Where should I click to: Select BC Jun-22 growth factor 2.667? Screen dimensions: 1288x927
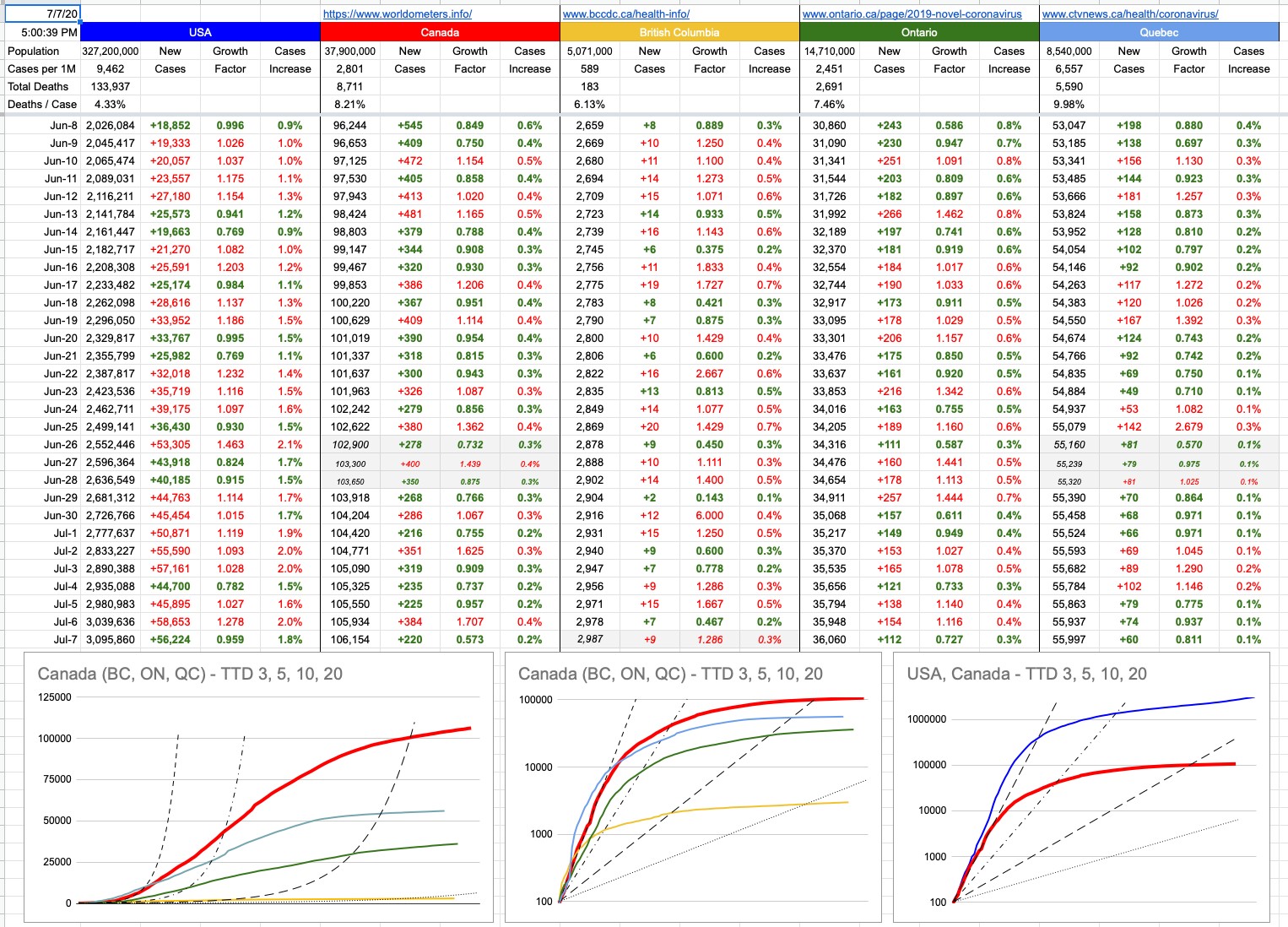710,373
